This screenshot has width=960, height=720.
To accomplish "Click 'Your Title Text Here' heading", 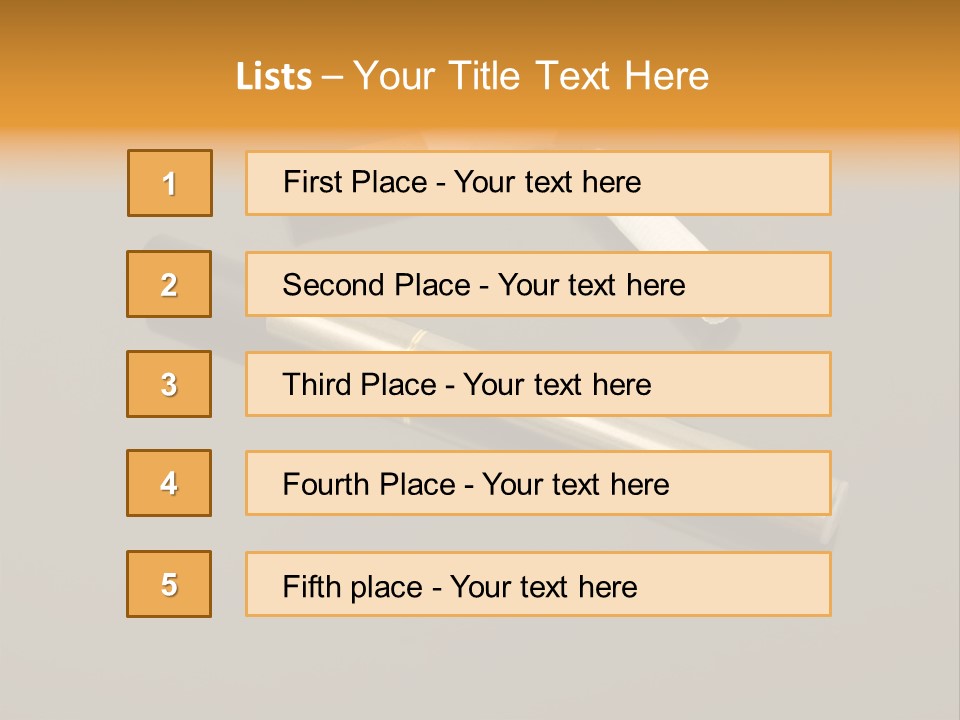I will [531, 76].
